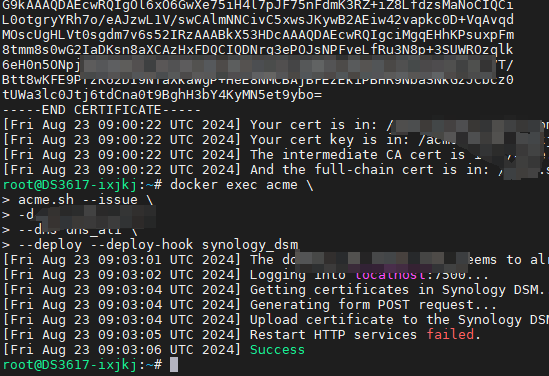Click 'Restart HTTP services' log text
The height and width of the screenshot is (376, 549).
[333, 335]
